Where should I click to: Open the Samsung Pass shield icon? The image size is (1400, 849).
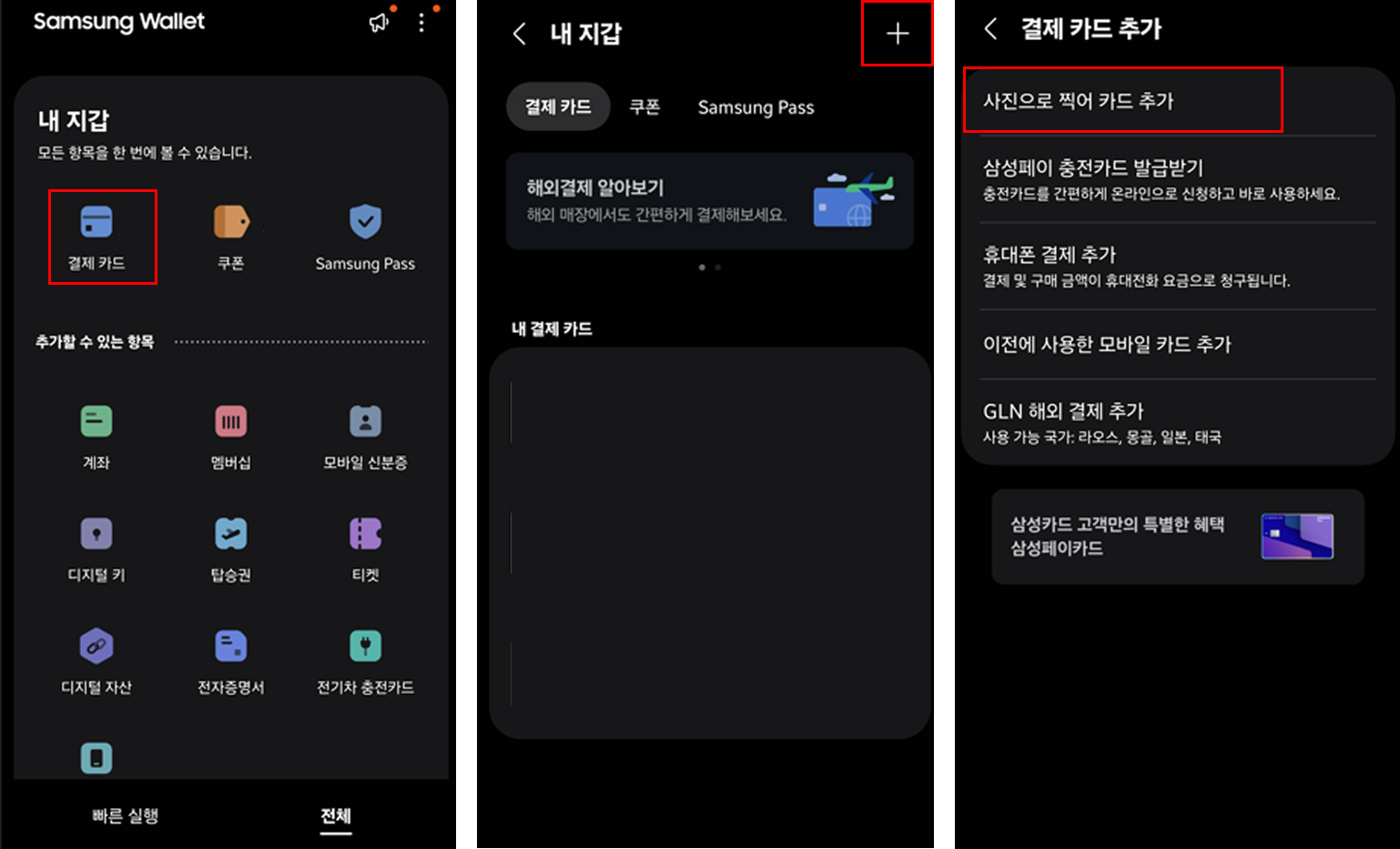point(365,221)
